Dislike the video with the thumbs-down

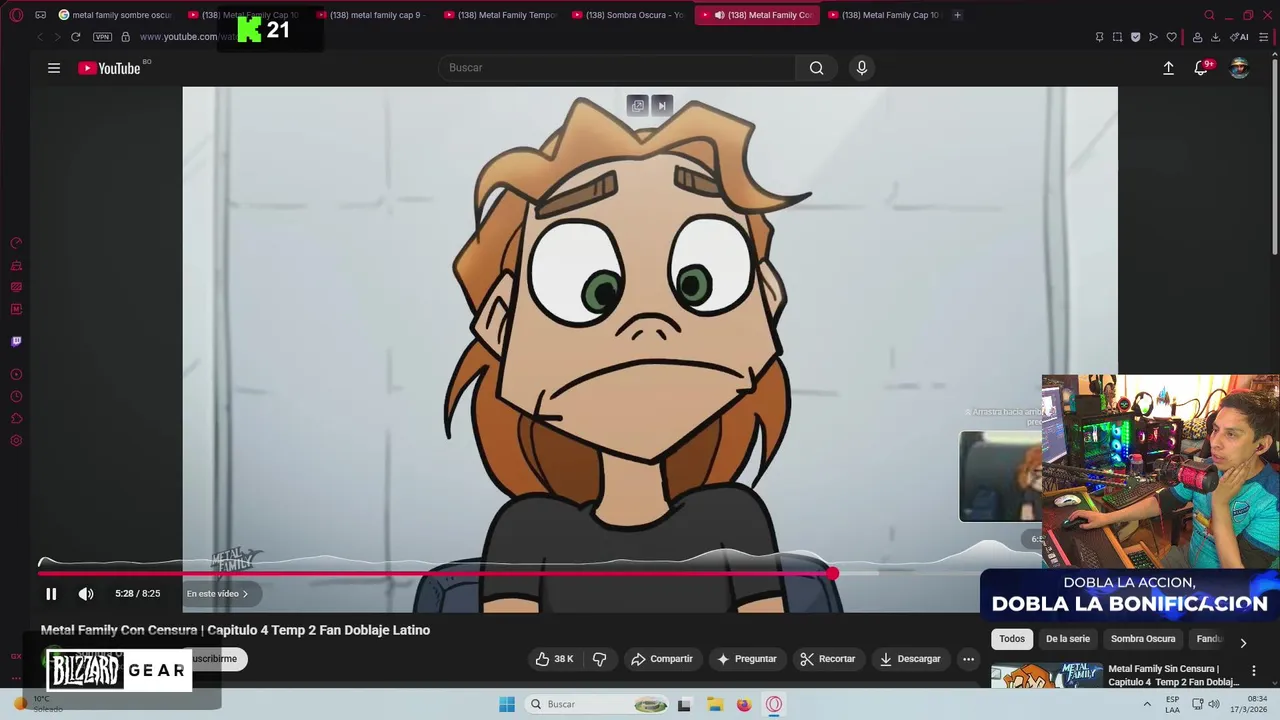[x=600, y=659]
